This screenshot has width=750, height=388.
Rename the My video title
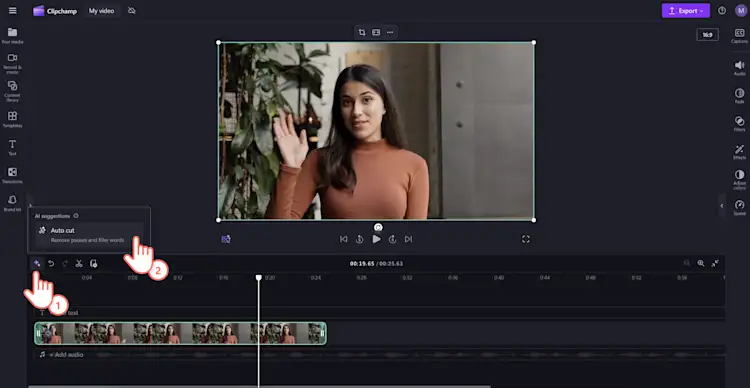point(101,11)
